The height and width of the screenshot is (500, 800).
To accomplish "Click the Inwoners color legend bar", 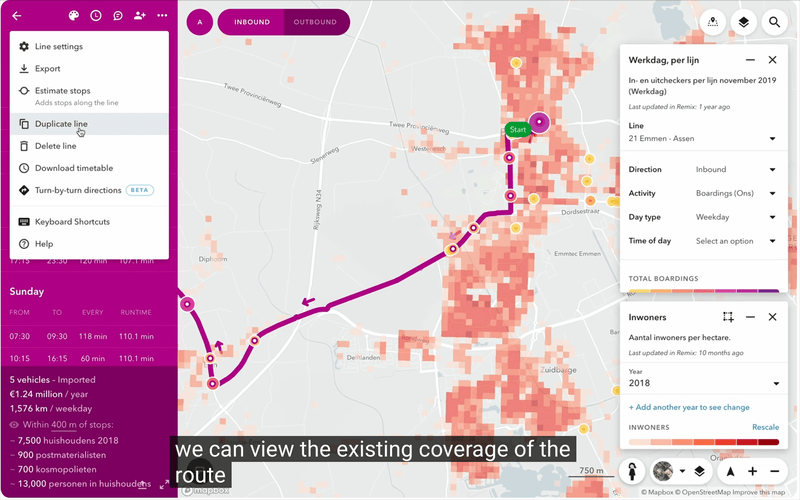I will coord(703,443).
